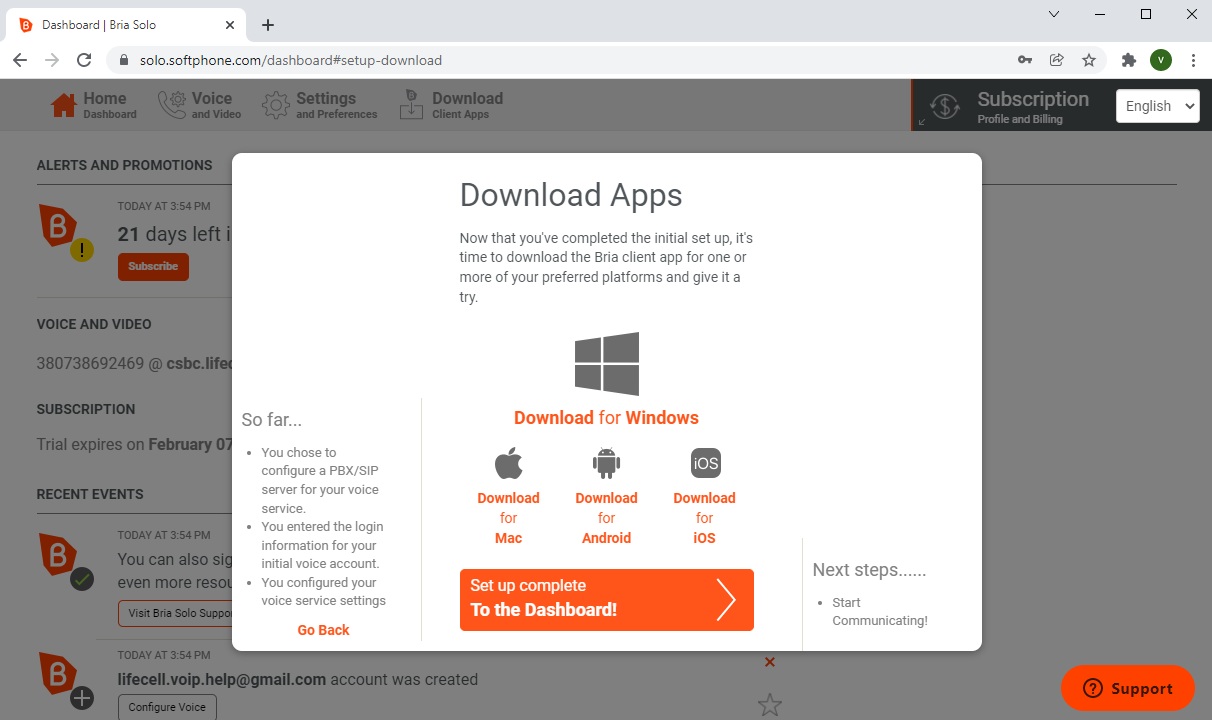
Task: Click the Visit Bria Solo Support button
Action: tap(175, 613)
